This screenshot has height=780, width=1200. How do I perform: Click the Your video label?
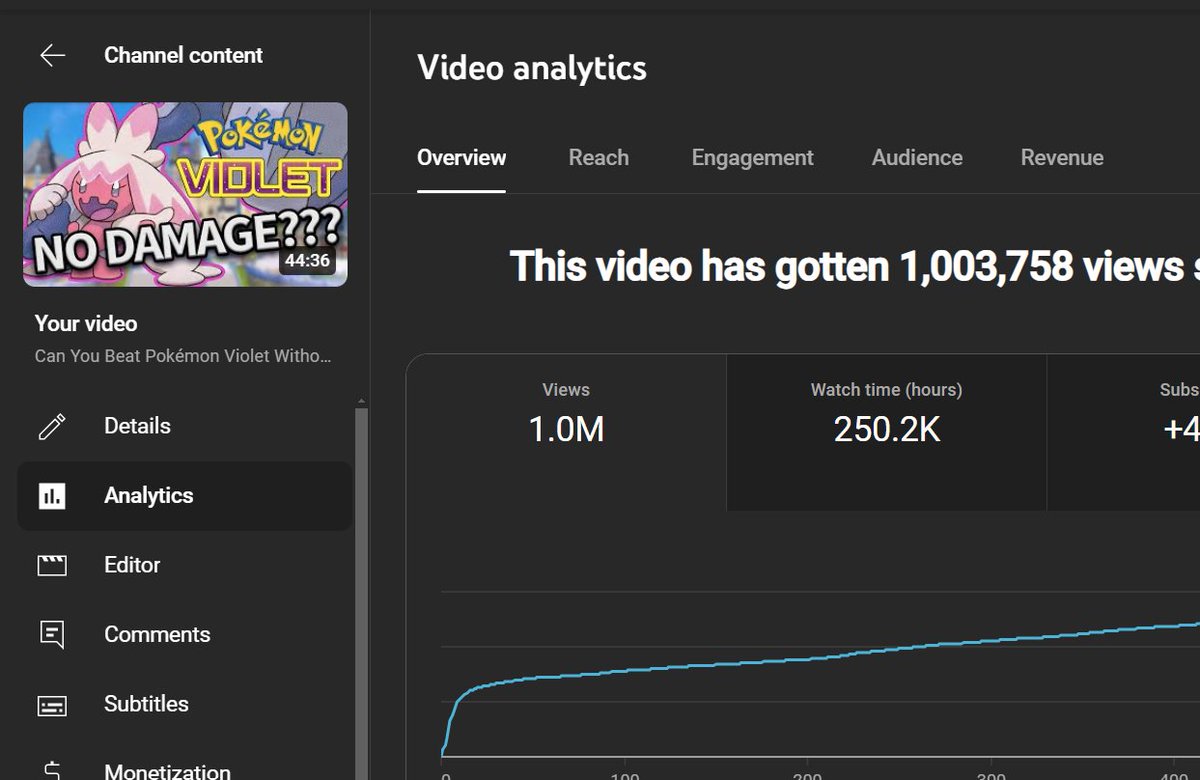click(x=86, y=324)
